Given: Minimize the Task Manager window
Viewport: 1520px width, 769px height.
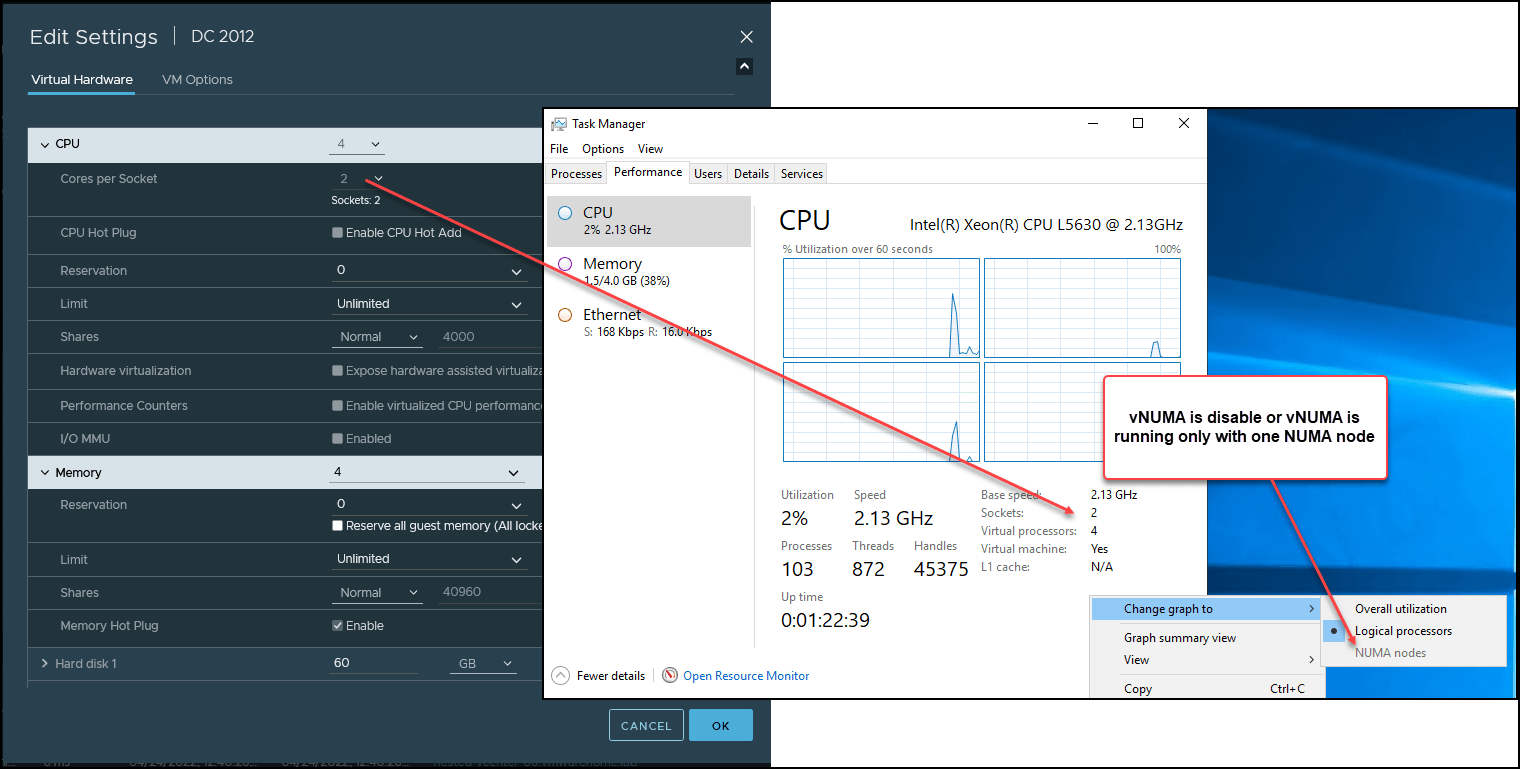Looking at the screenshot, I should click(1092, 124).
